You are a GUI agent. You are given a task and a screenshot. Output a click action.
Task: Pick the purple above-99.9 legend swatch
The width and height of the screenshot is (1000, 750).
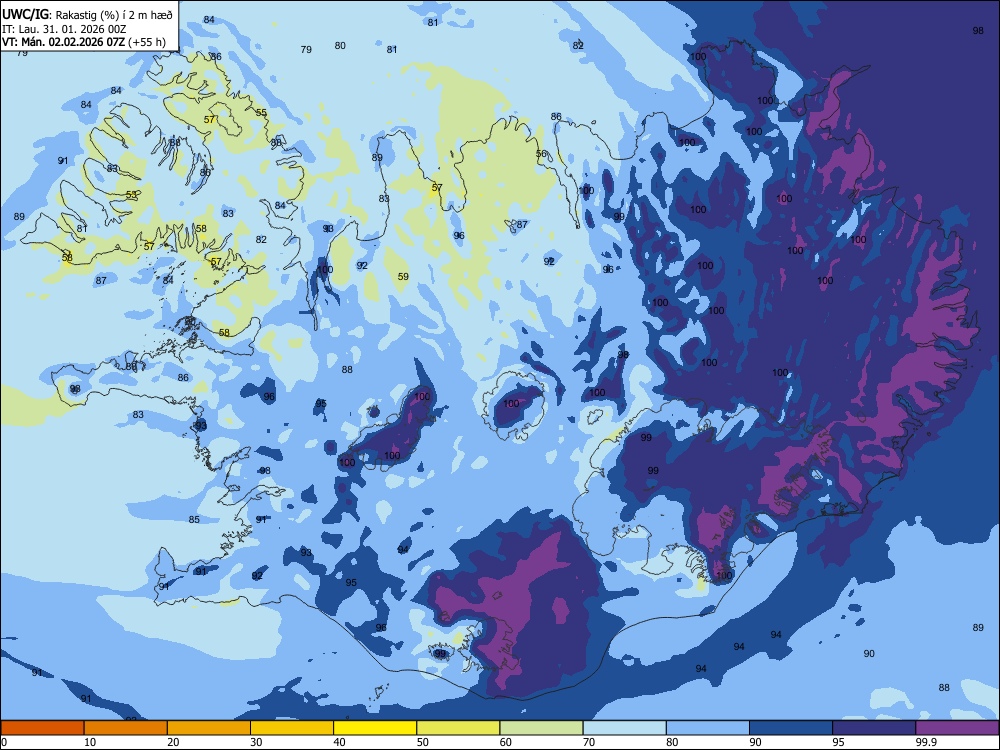coord(957,728)
